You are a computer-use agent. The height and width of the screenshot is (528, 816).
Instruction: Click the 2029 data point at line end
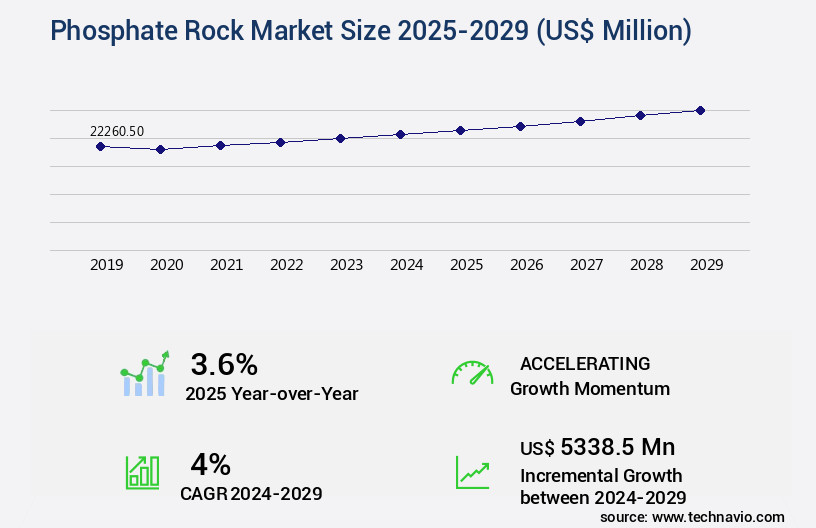click(x=700, y=110)
